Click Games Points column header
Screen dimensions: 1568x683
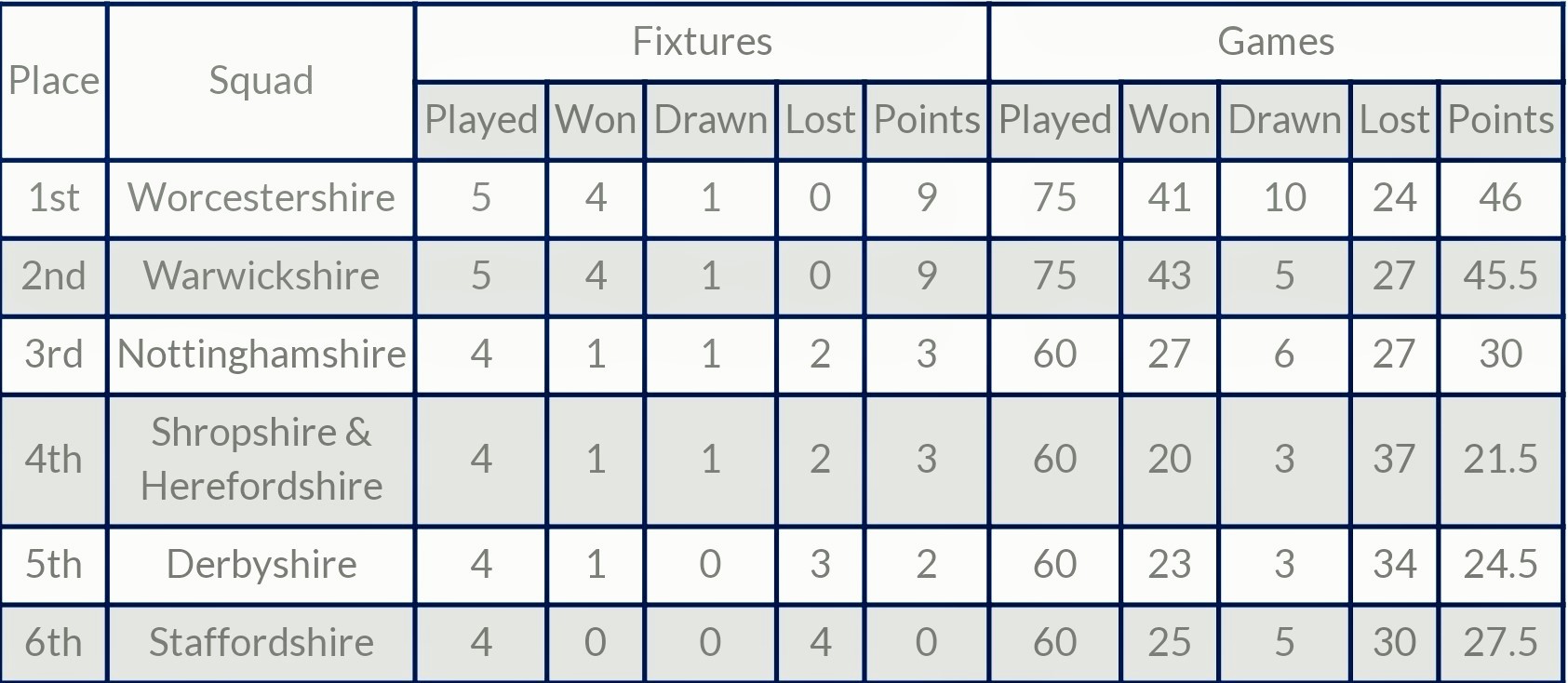[x=1500, y=120]
